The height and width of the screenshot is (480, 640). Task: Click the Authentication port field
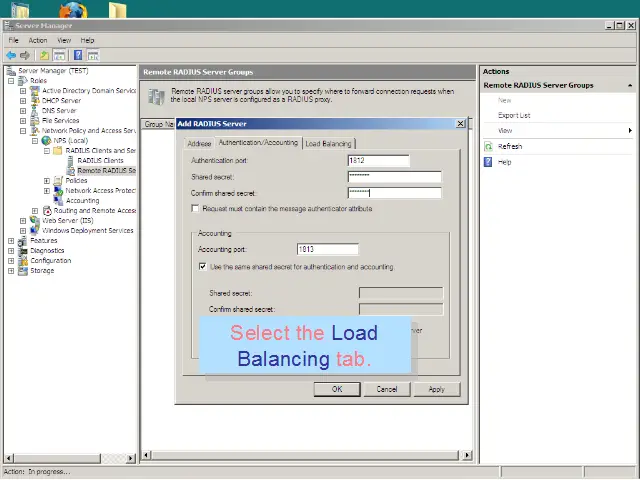coord(378,160)
